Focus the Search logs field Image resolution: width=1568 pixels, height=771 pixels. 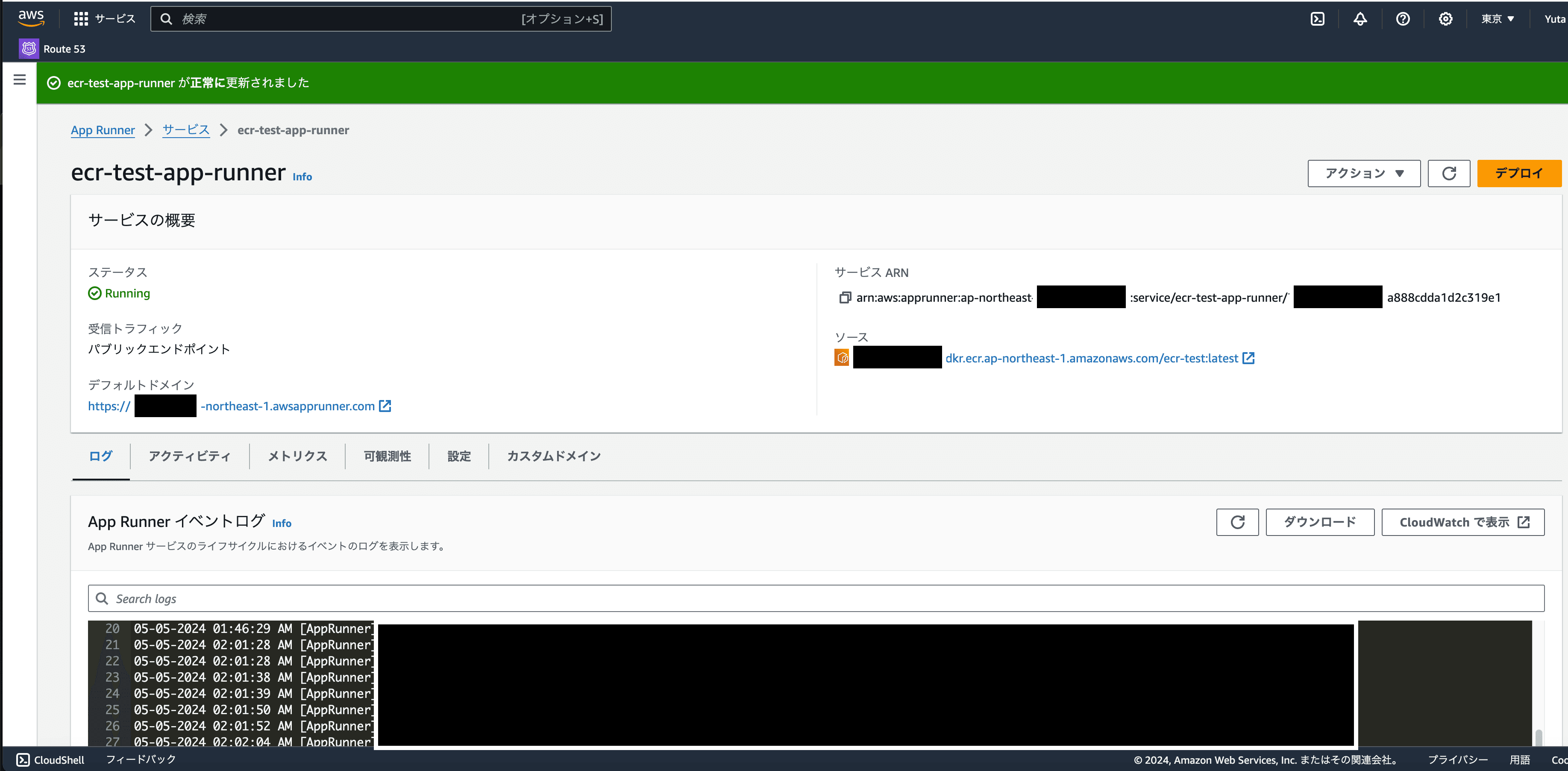tap(816, 599)
